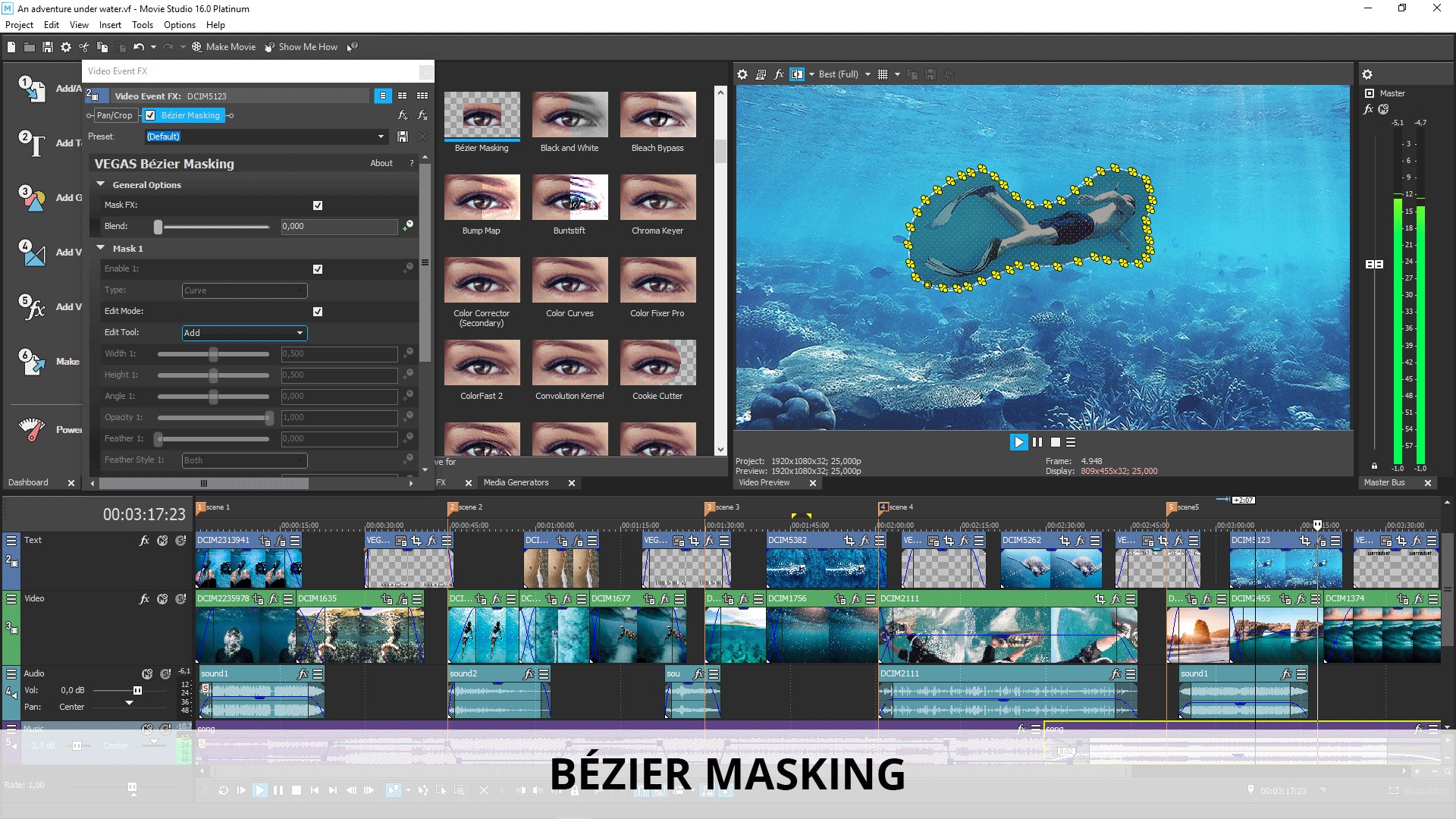
Task: Click the Blend slider handle
Action: pos(158,227)
